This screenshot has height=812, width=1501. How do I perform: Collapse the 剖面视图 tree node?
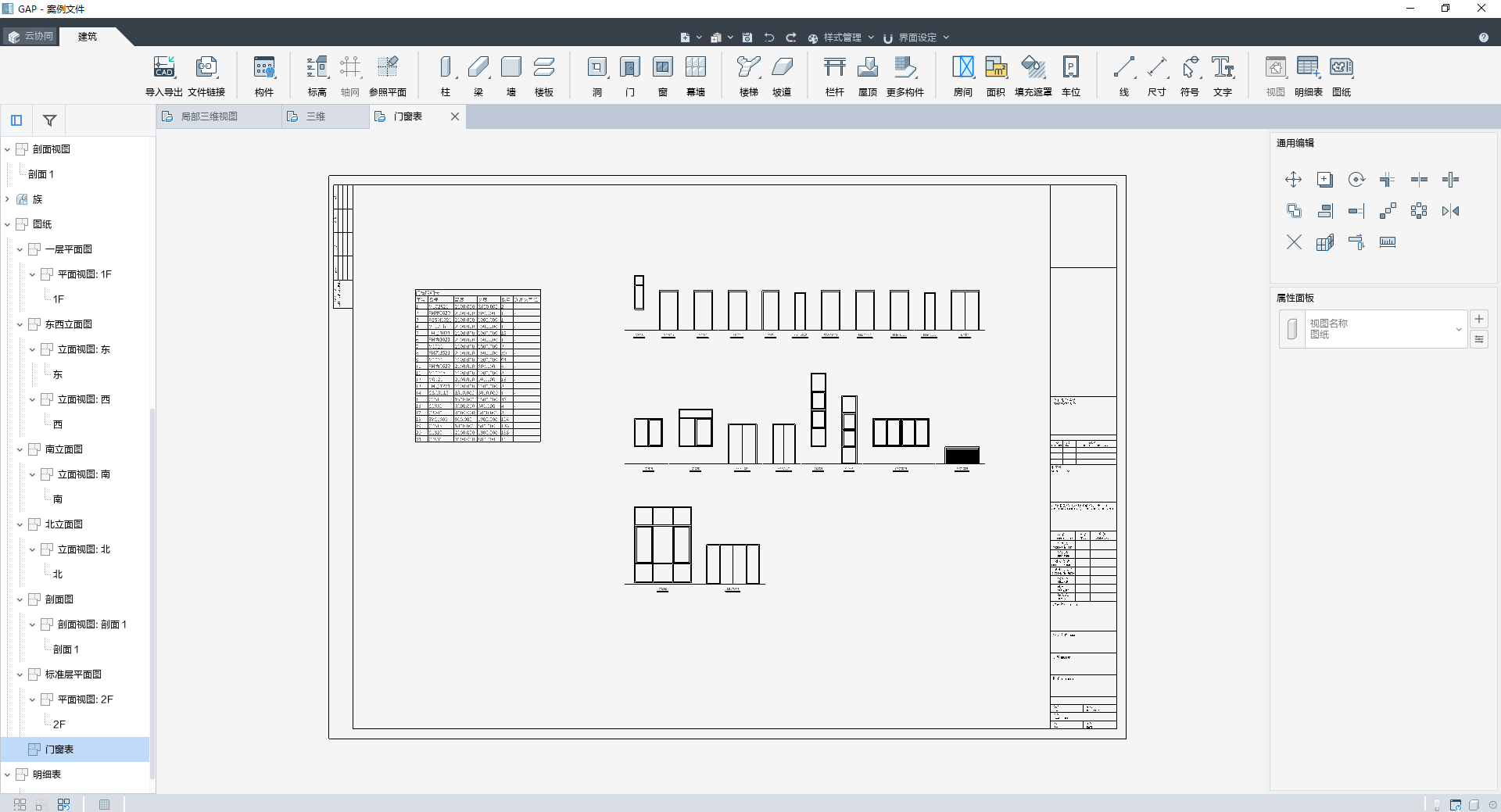point(7,149)
